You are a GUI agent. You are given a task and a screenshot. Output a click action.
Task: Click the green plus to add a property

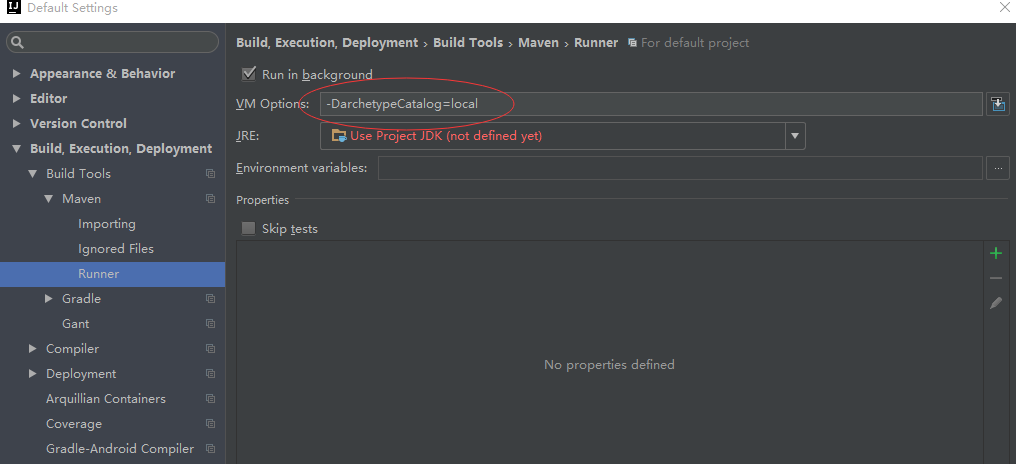(996, 253)
